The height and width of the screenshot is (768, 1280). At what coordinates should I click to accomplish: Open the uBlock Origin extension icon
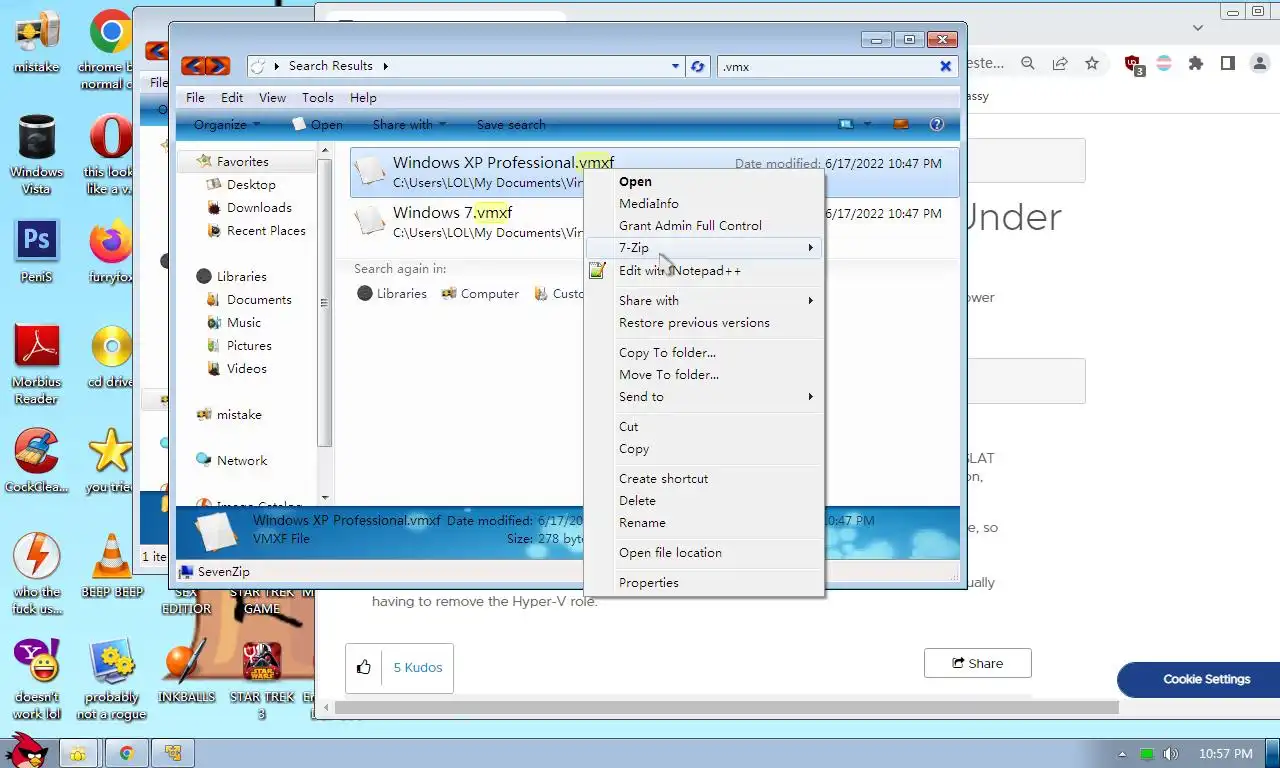(1134, 64)
